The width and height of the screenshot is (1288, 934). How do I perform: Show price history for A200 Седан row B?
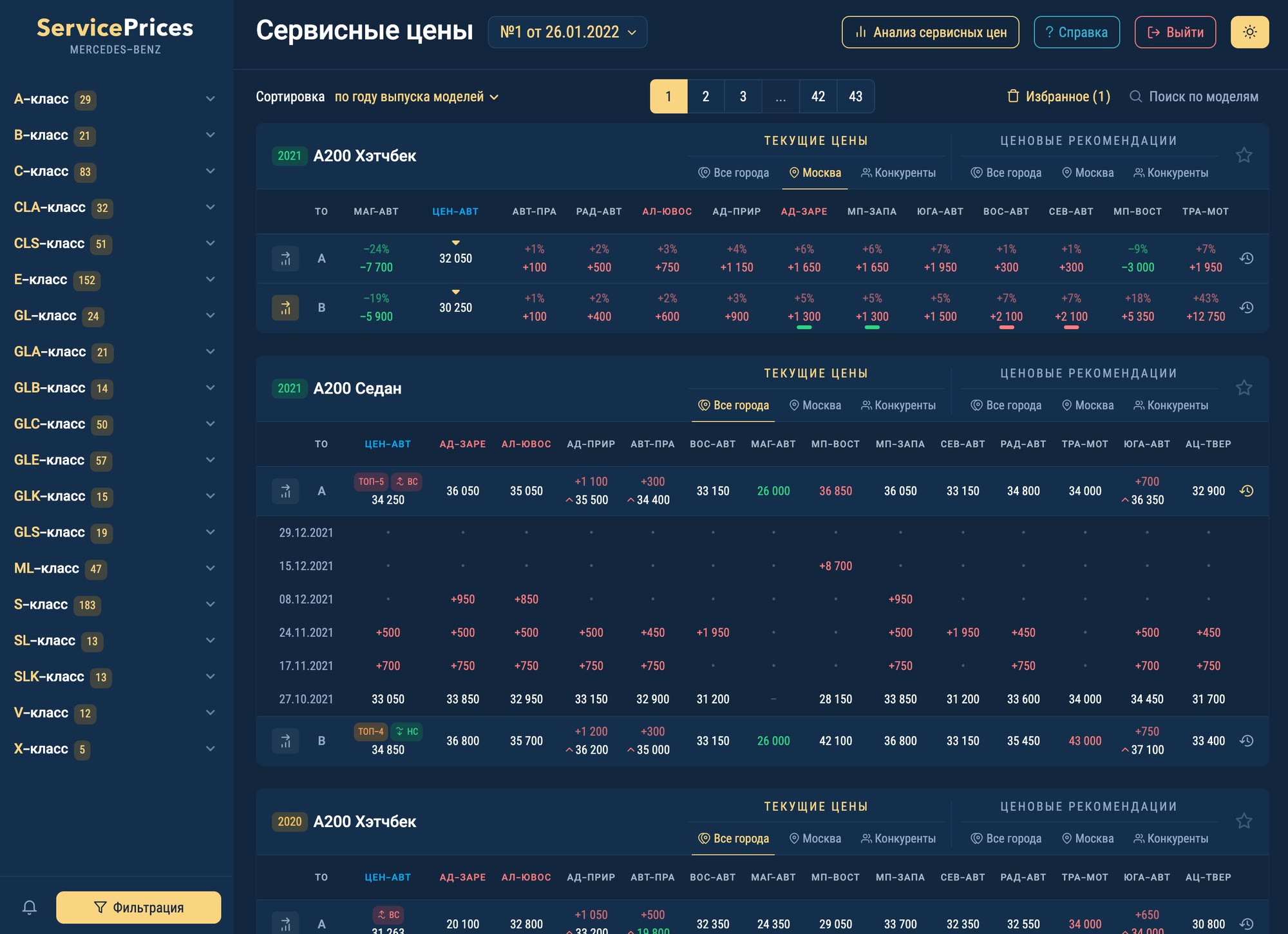pos(1247,741)
